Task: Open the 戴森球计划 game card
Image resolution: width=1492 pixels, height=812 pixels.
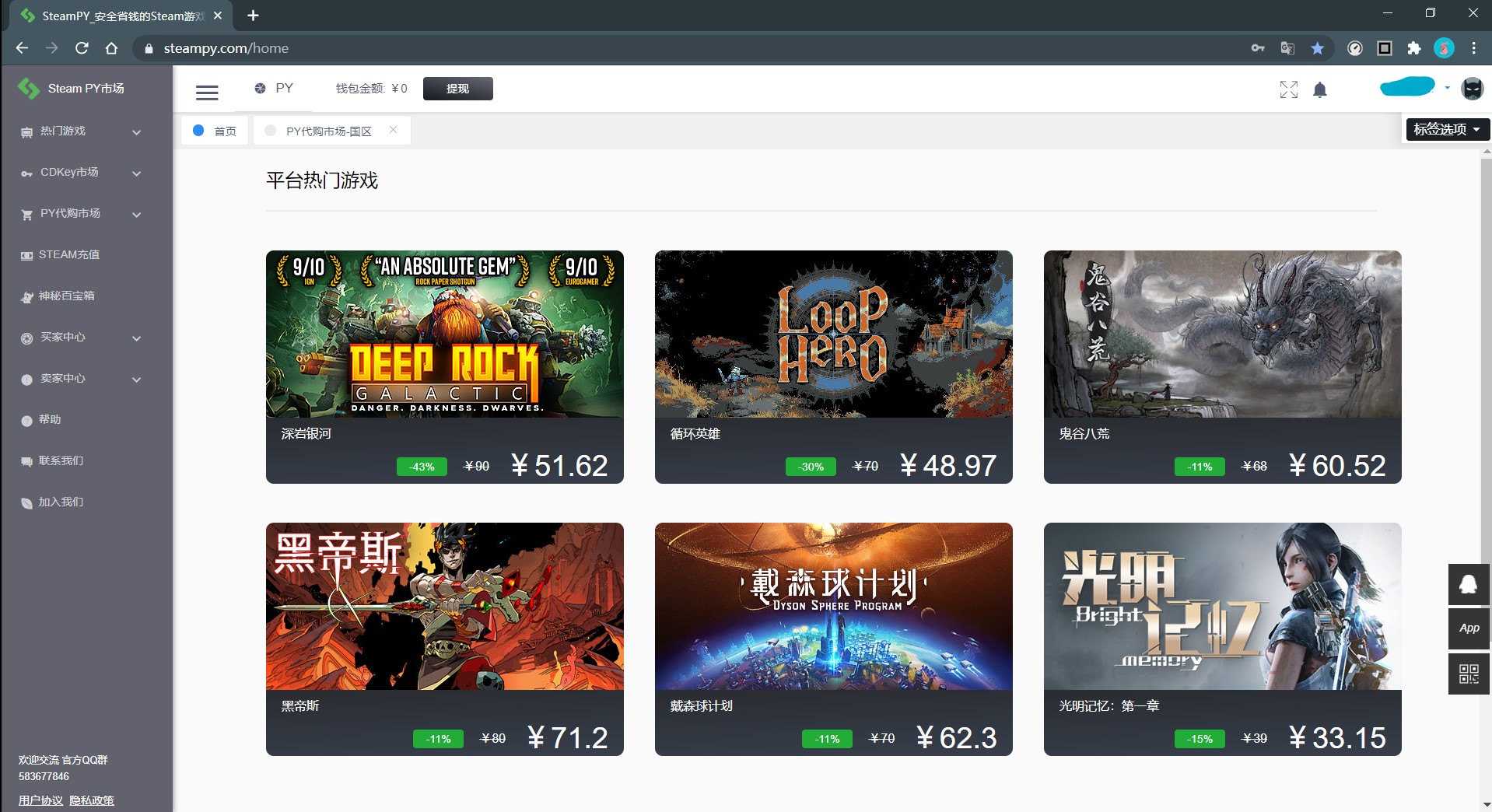Action: coord(834,639)
